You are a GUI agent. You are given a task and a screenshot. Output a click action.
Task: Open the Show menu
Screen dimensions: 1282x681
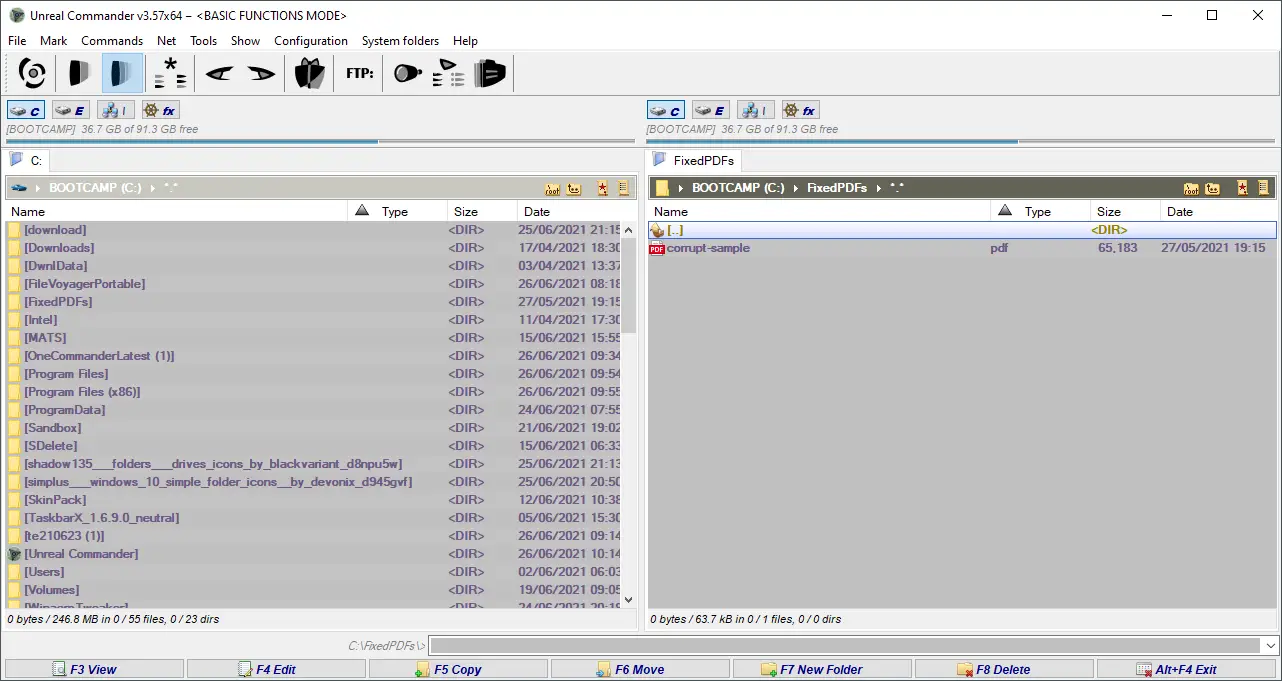[x=245, y=41]
